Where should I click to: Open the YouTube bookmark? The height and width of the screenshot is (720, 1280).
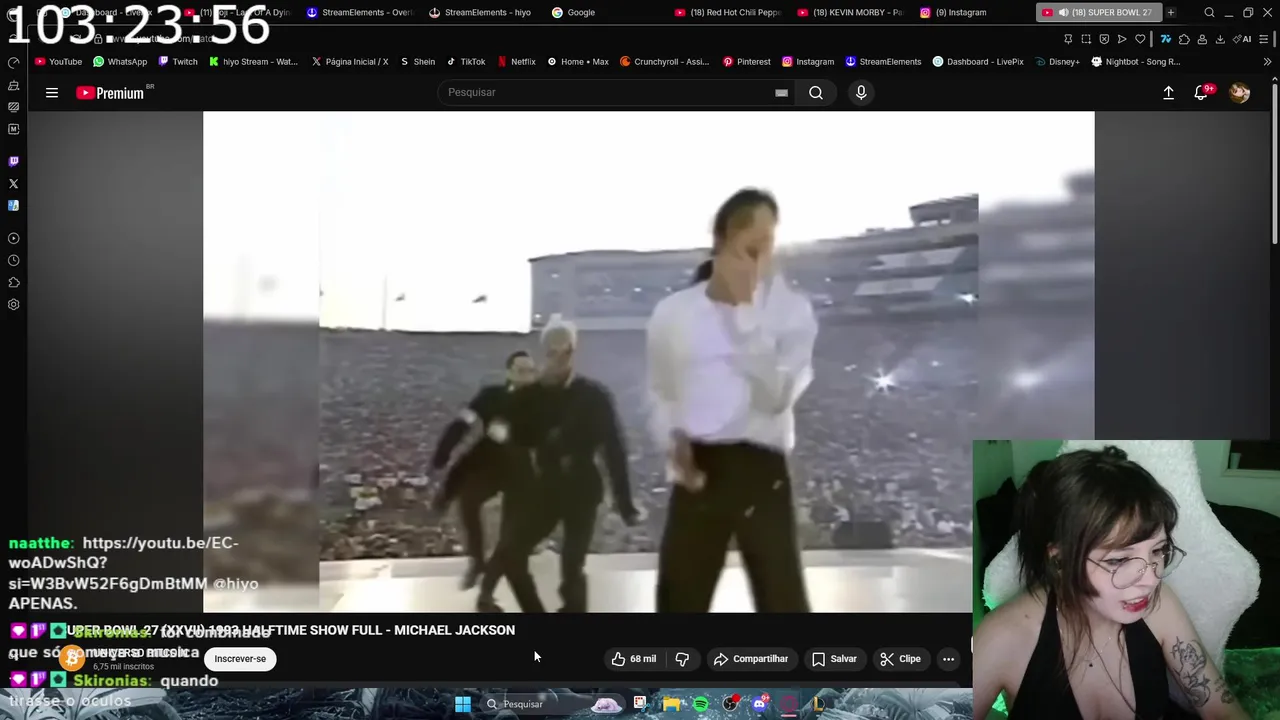(58, 62)
